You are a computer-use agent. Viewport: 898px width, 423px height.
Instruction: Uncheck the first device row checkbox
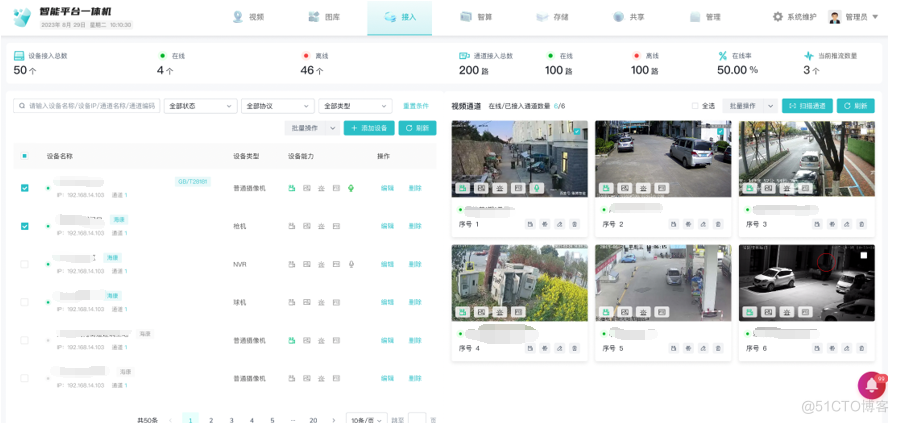25,188
